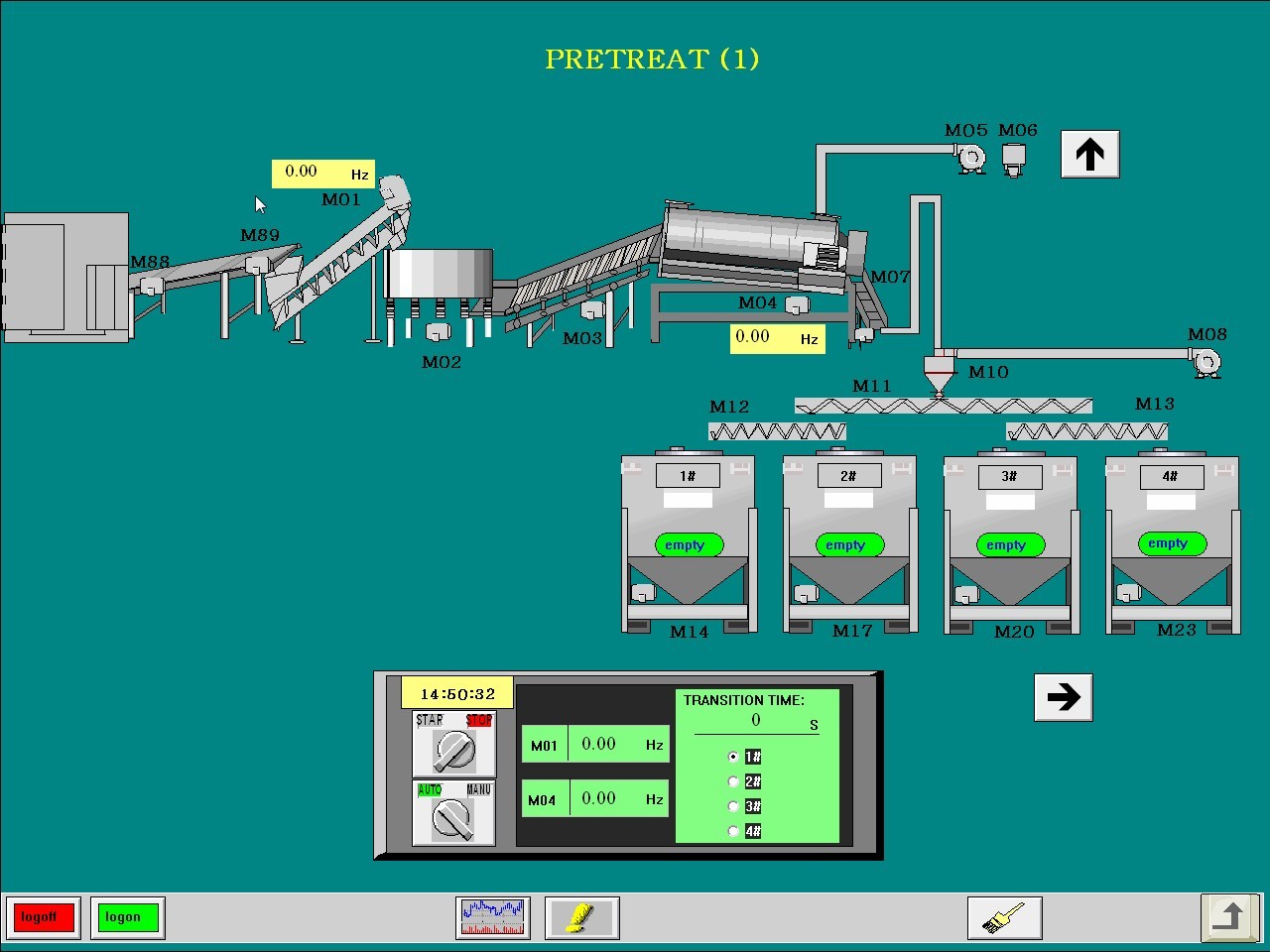Click the red logoff button
This screenshot has width=1270, height=952.
pos(40,917)
